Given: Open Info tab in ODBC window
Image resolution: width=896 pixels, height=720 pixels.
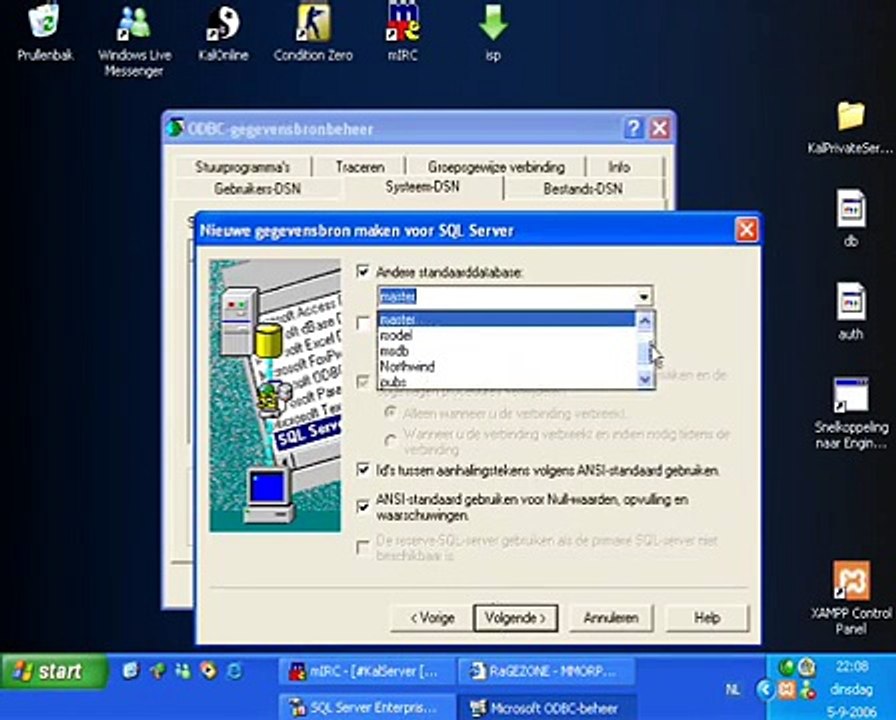Looking at the screenshot, I should pyautogui.click(x=619, y=167).
